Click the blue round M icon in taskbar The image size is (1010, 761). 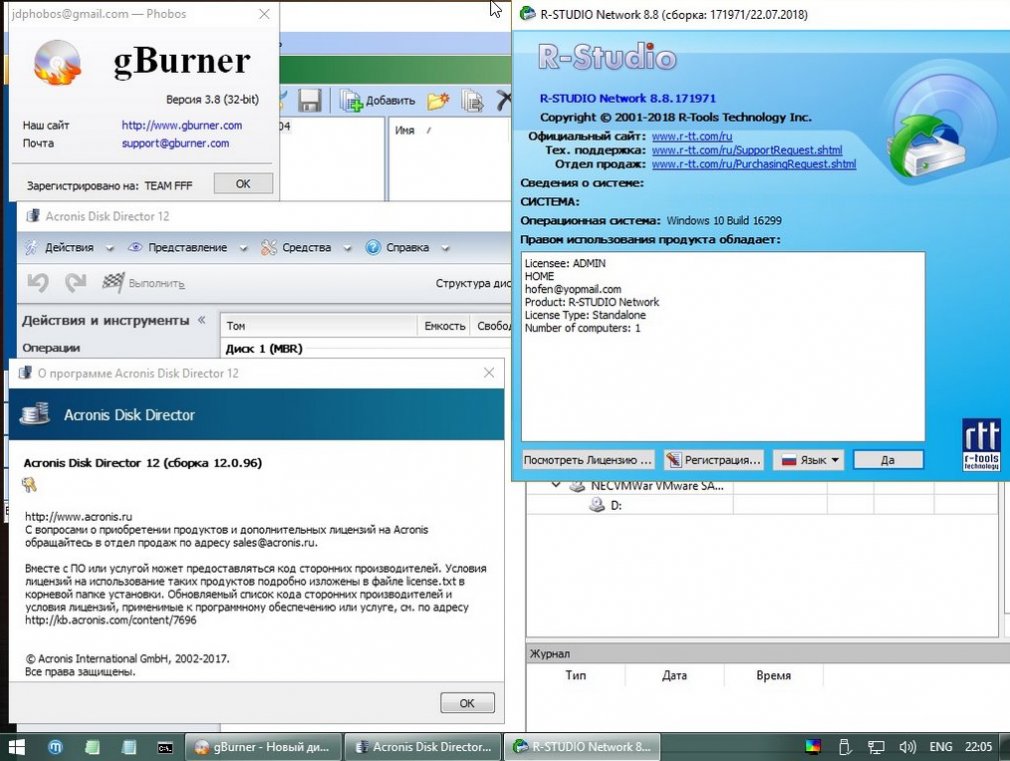tap(55, 747)
